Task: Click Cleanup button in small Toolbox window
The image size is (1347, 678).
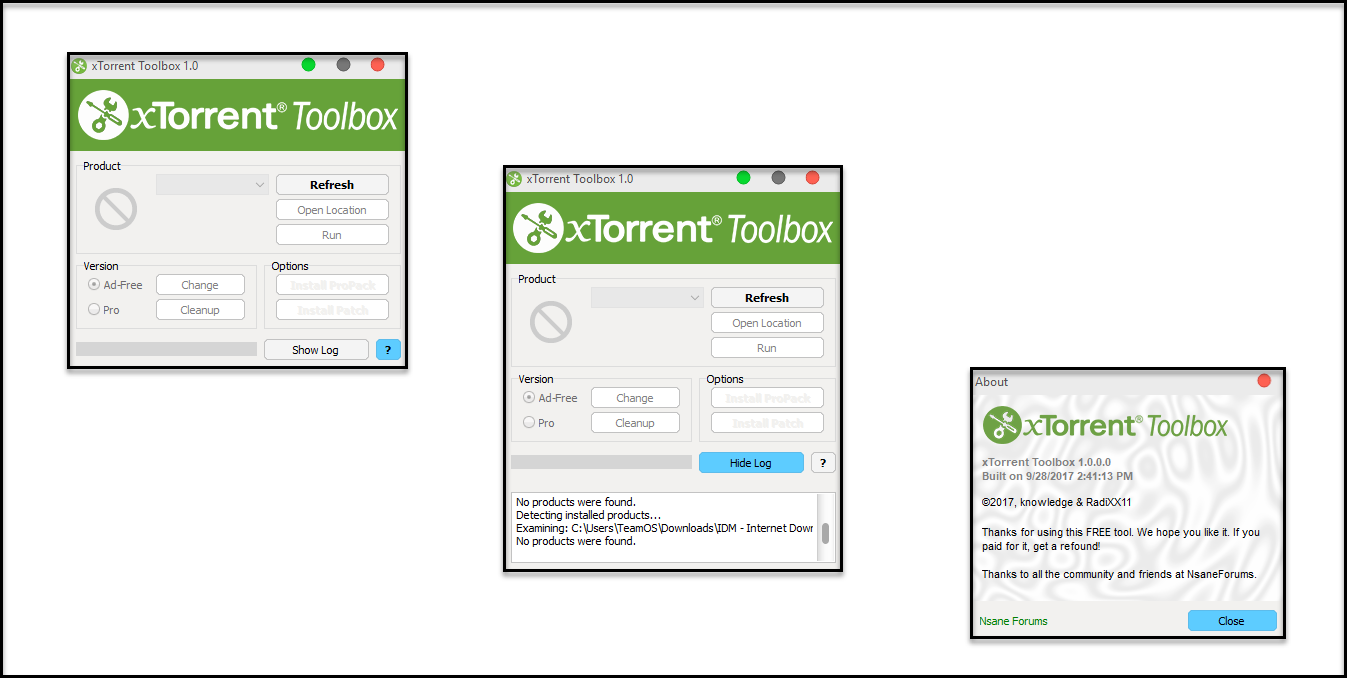Action: [200, 310]
